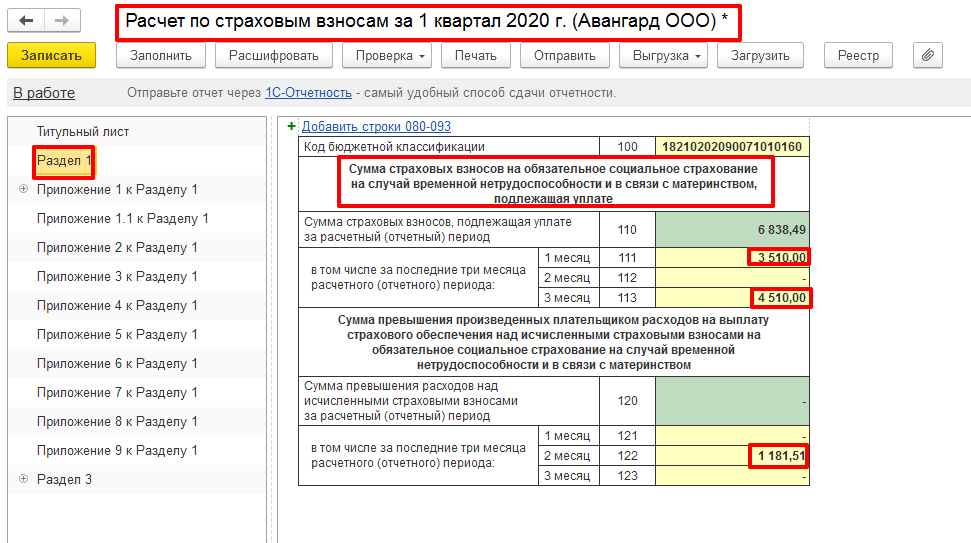Select Титульный лист in the section tree
Image resolution: width=971 pixels, height=543 pixels.
(83, 132)
